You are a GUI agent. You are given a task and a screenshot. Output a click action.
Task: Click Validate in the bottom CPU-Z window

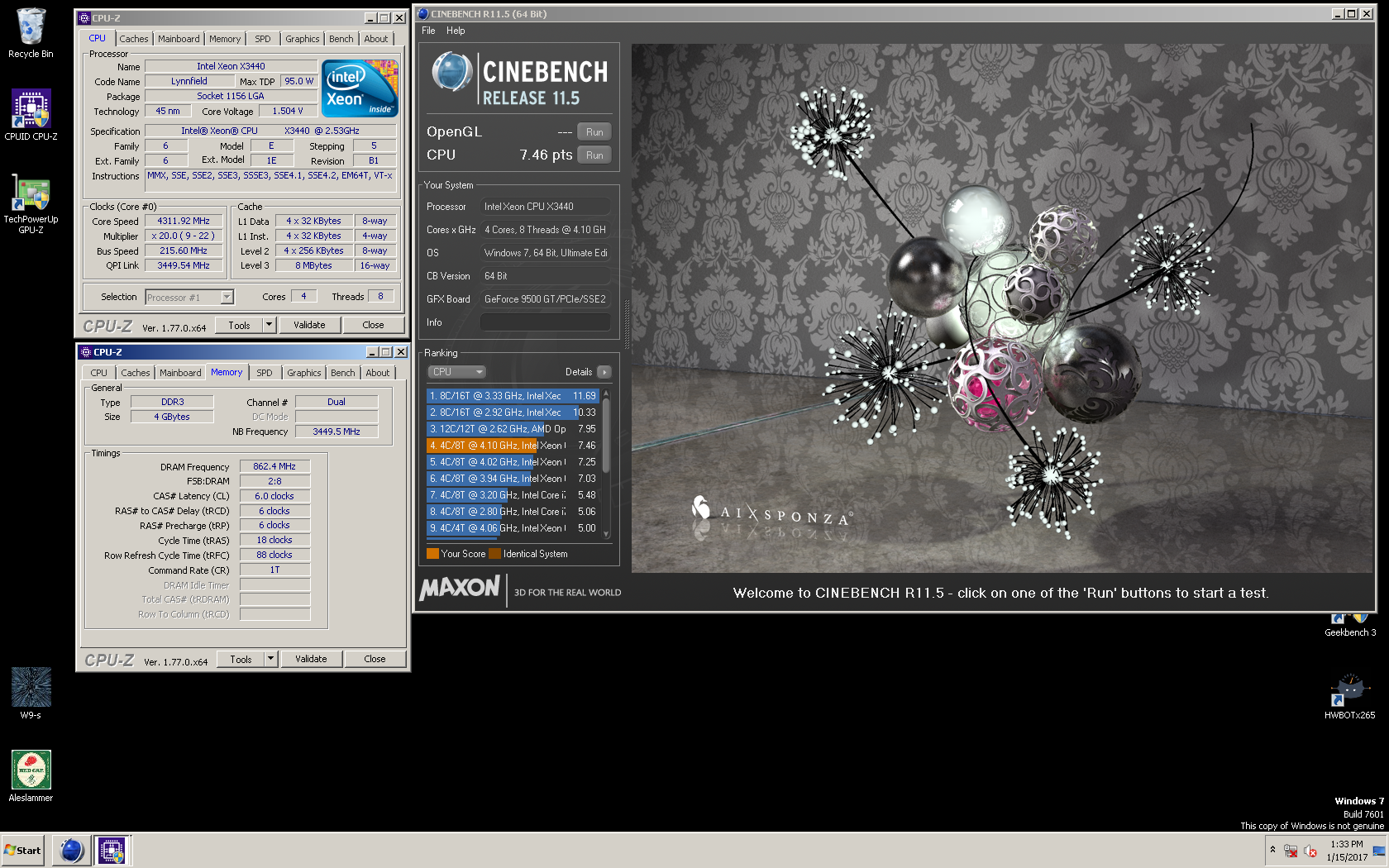tap(311, 659)
